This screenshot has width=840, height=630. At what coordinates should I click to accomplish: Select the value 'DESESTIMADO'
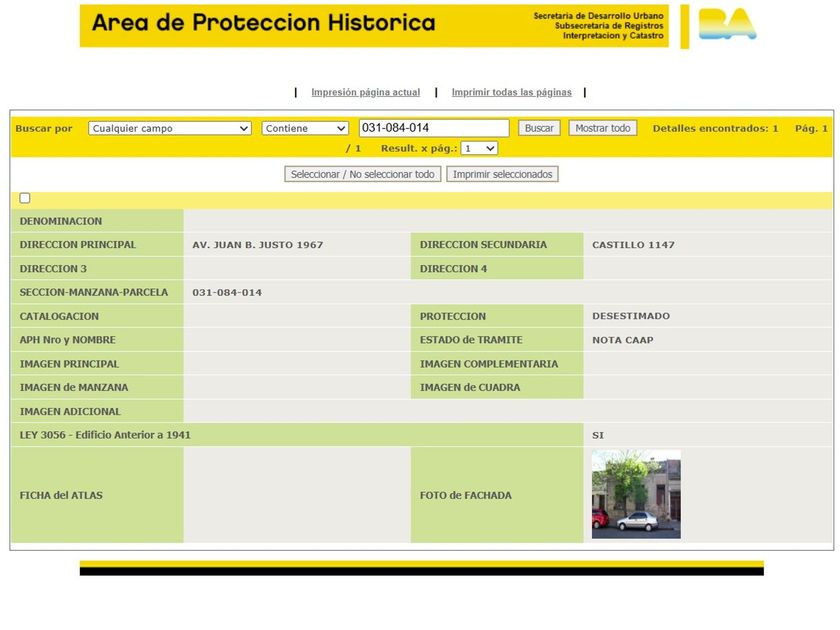(x=631, y=316)
